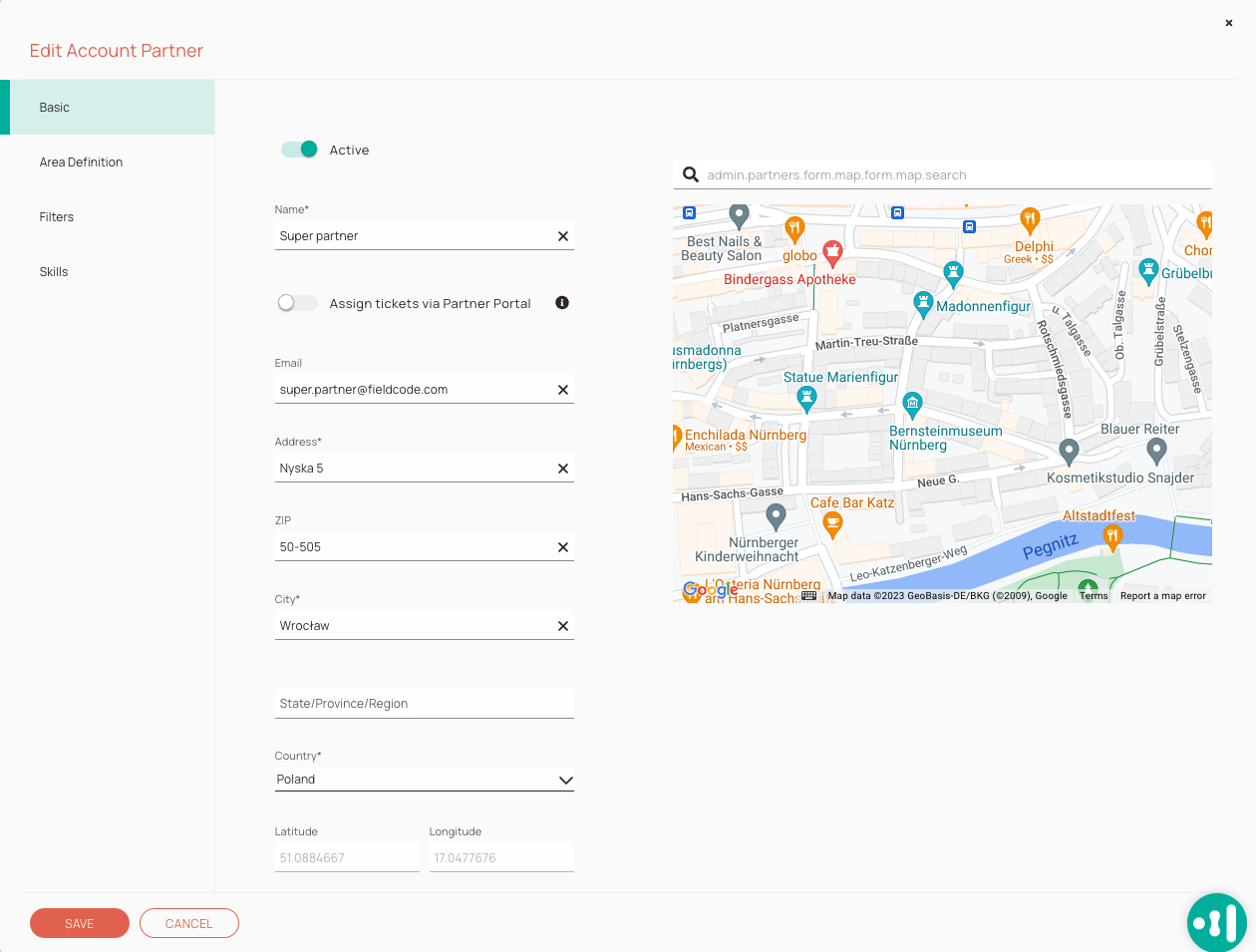Viewport: 1256px width, 952px height.
Task: Click the CANCEL button
Action: (188, 923)
